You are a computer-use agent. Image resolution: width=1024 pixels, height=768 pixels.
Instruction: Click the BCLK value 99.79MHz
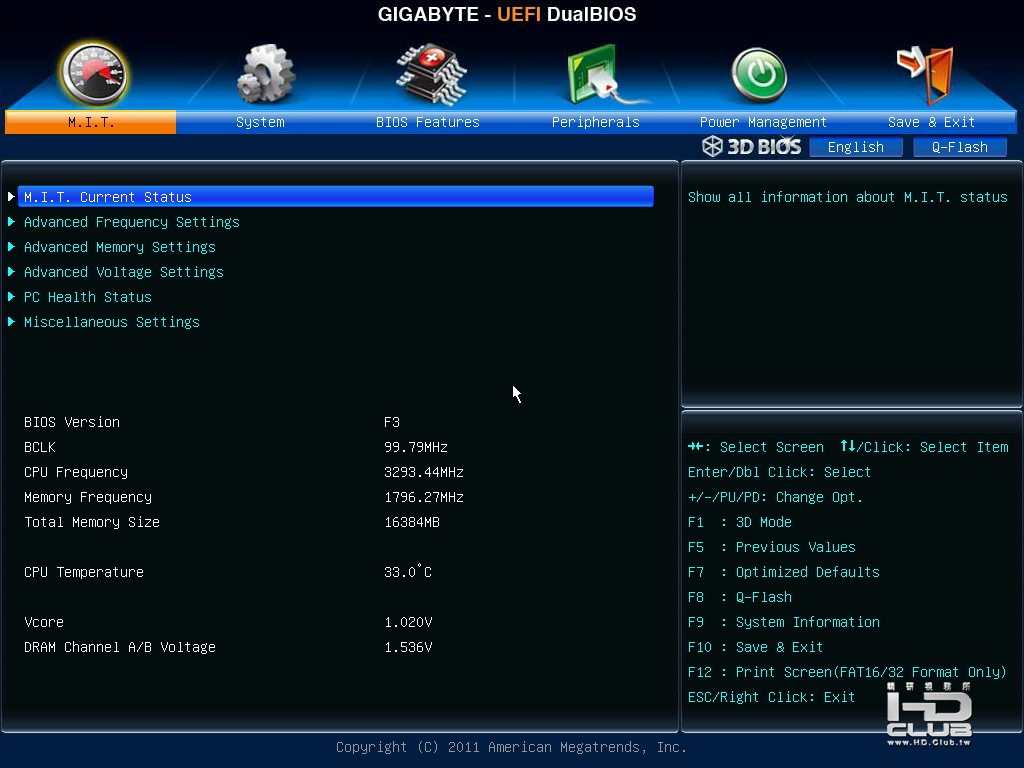tap(416, 447)
